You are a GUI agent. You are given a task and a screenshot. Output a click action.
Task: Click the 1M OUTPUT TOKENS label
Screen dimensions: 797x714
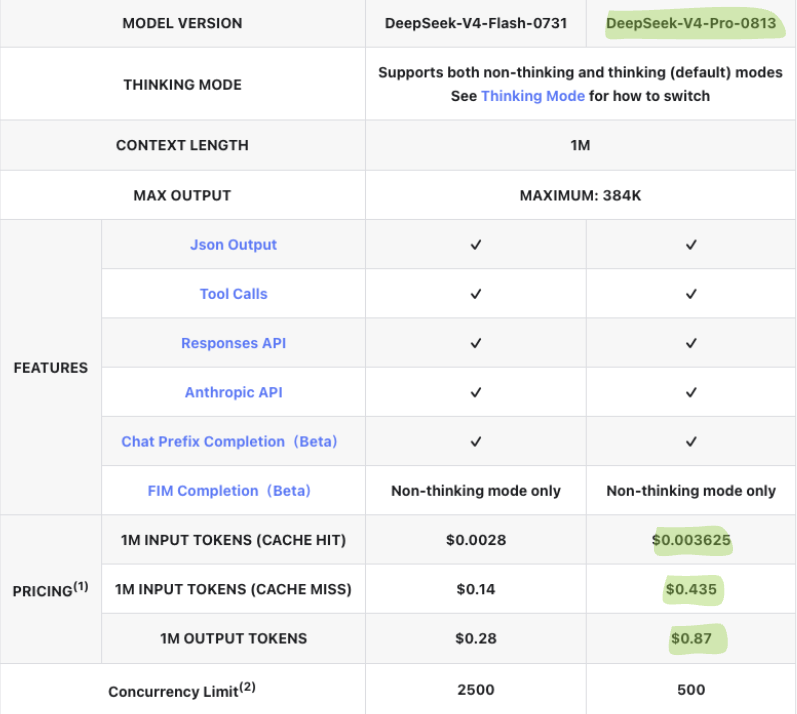click(233, 639)
